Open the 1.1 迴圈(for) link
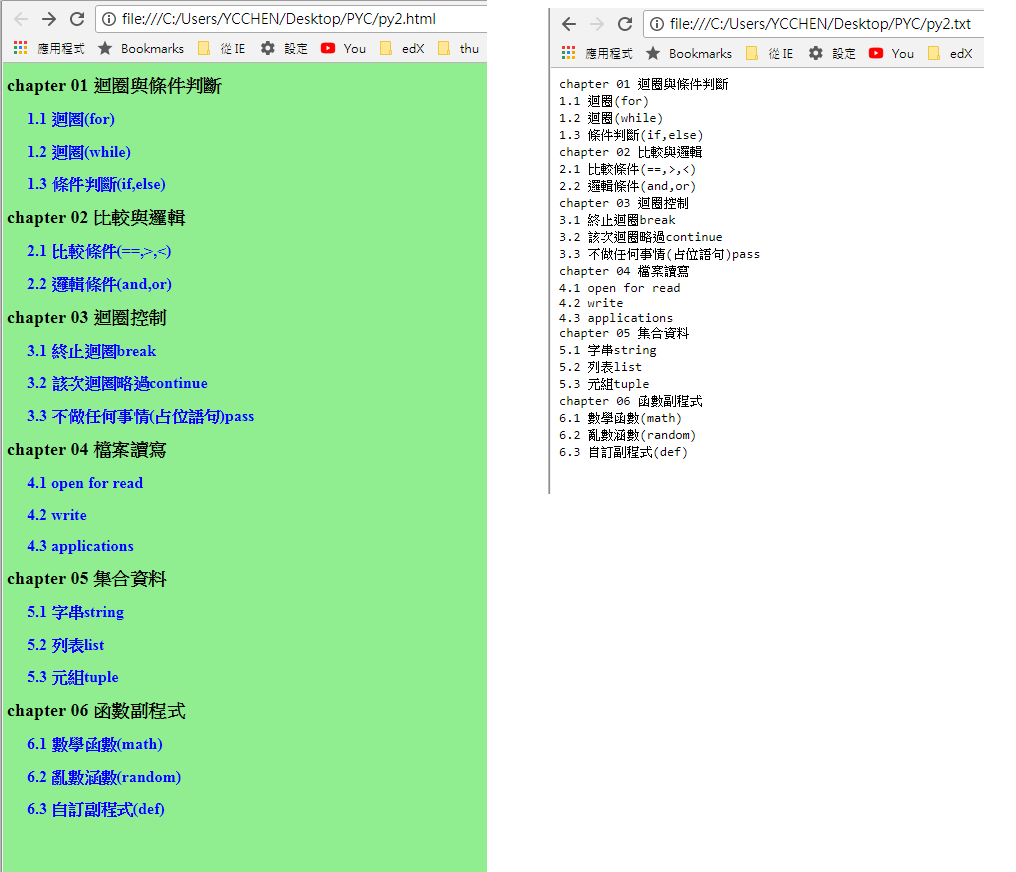The image size is (1016, 872). [x=71, y=119]
